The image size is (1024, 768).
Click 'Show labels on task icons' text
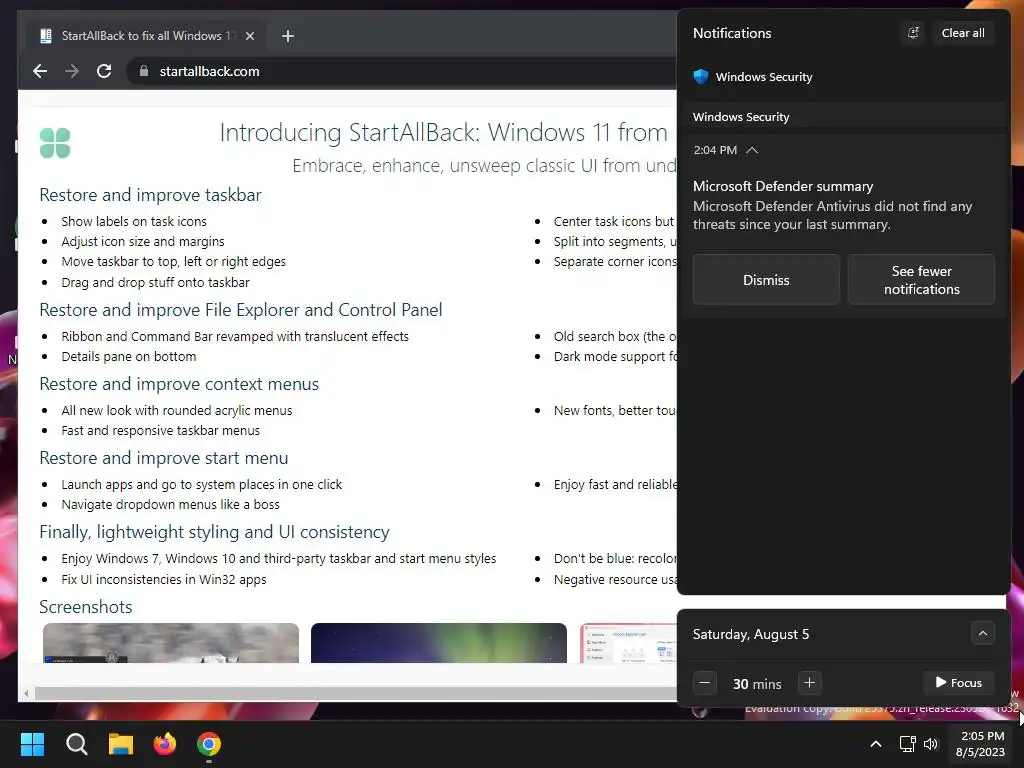pyautogui.click(x=134, y=221)
